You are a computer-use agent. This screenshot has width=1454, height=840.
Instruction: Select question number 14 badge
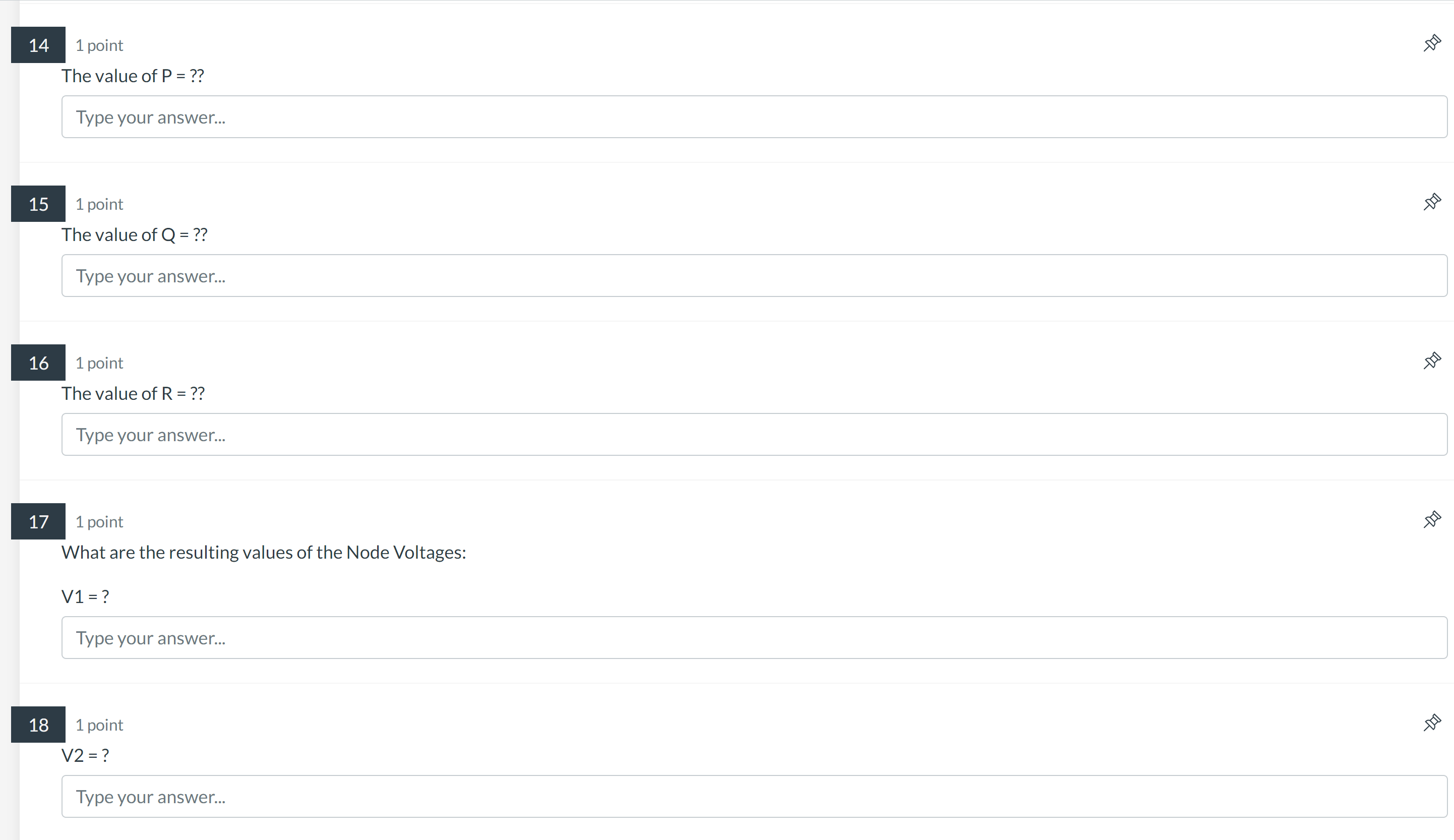point(38,45)
